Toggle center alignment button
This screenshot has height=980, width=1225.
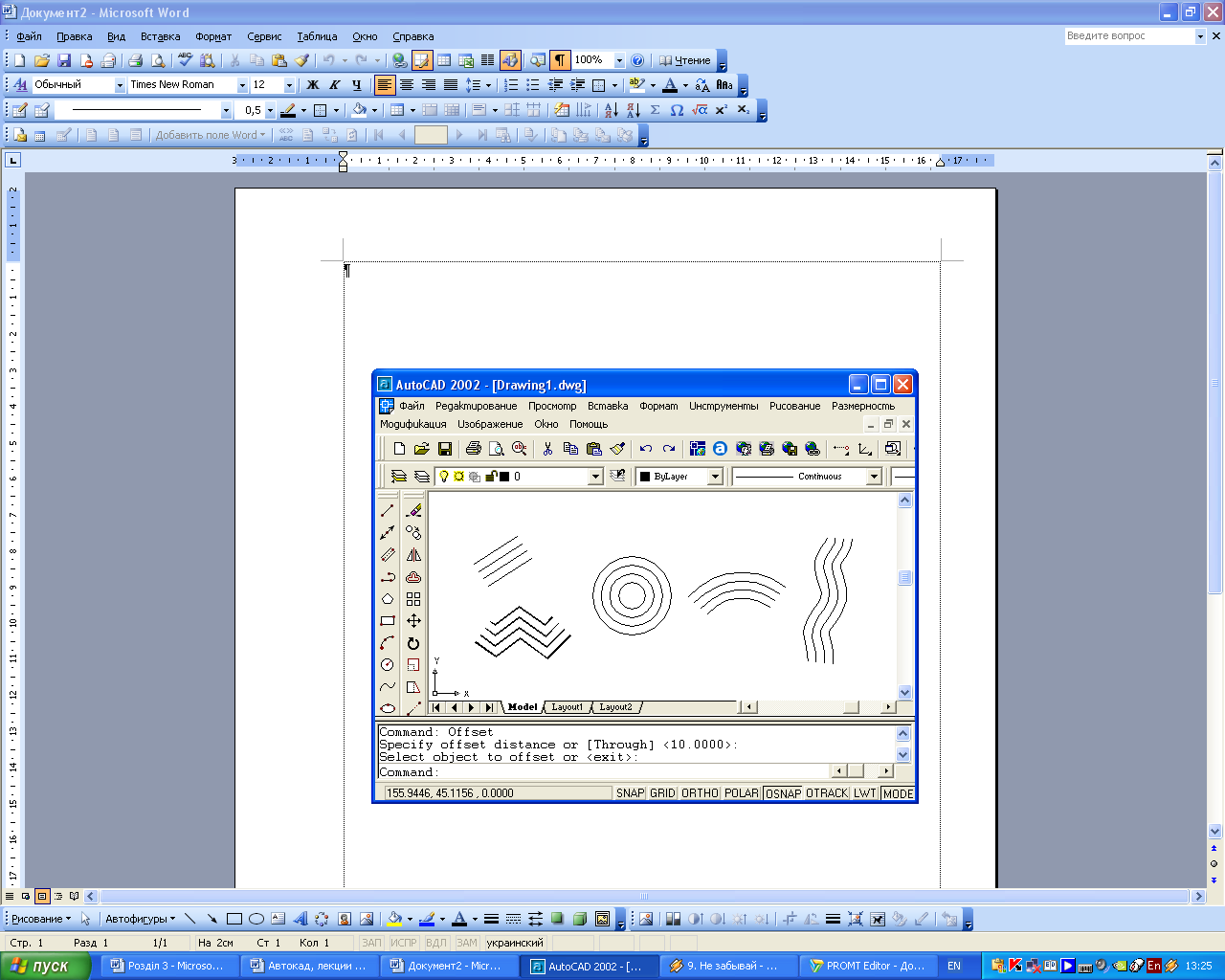[x=406, y=85]
